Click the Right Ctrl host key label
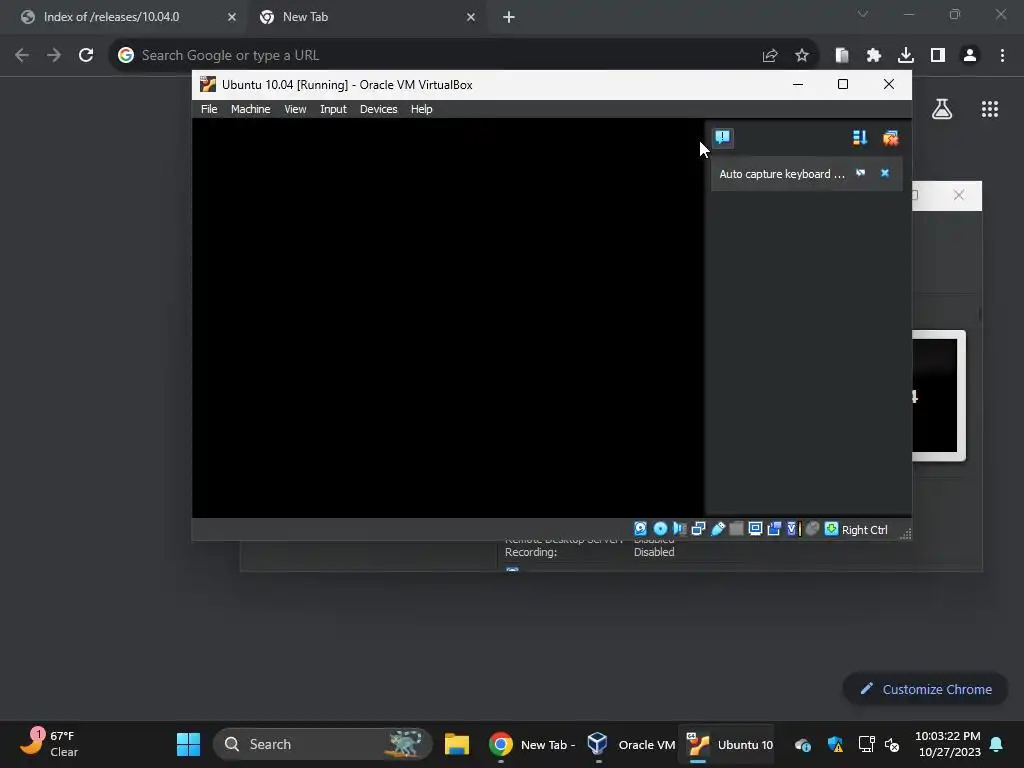The height and width of the screenshot is (768, 1024). [865, 530]
